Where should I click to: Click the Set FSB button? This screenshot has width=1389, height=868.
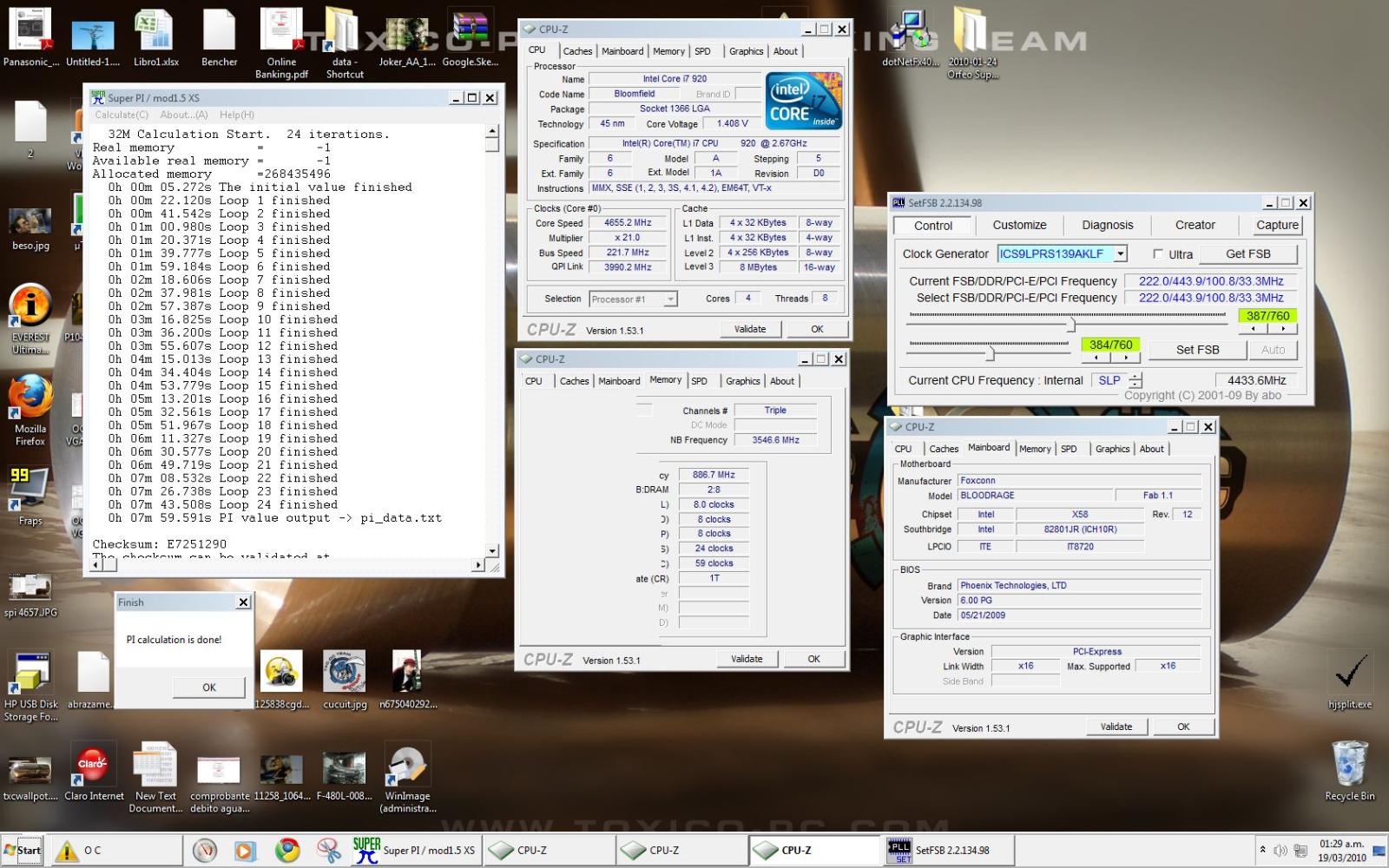tap(1198, 350)
